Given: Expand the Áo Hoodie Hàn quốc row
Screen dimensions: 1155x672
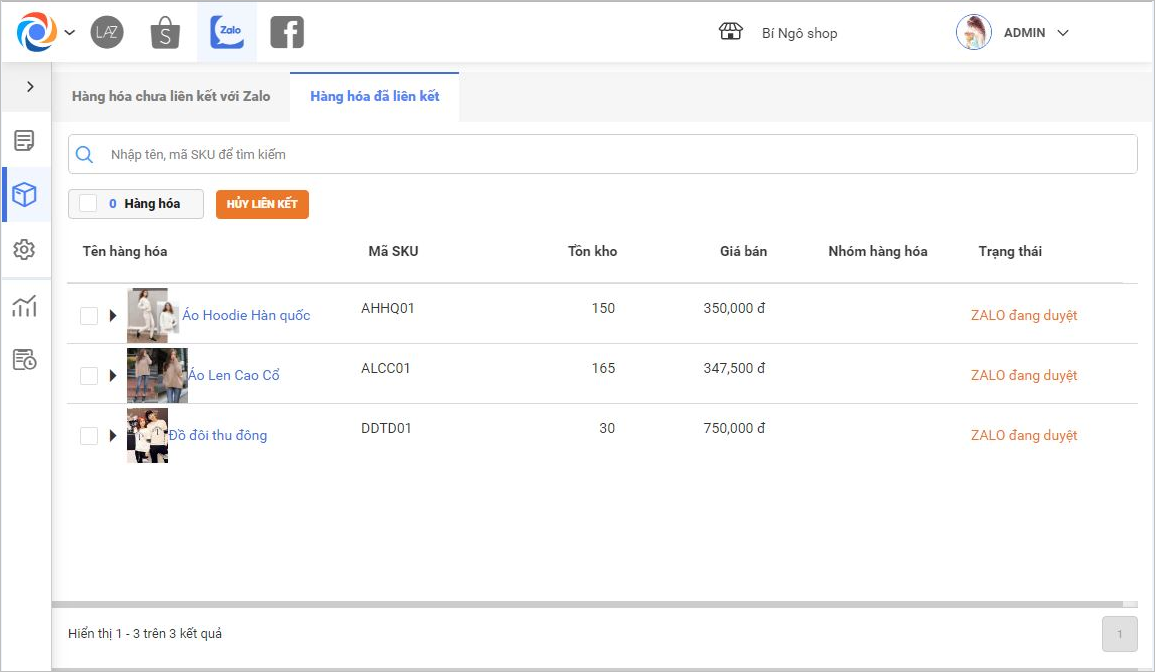Looking at the screenshot, I should coord(113,316).
